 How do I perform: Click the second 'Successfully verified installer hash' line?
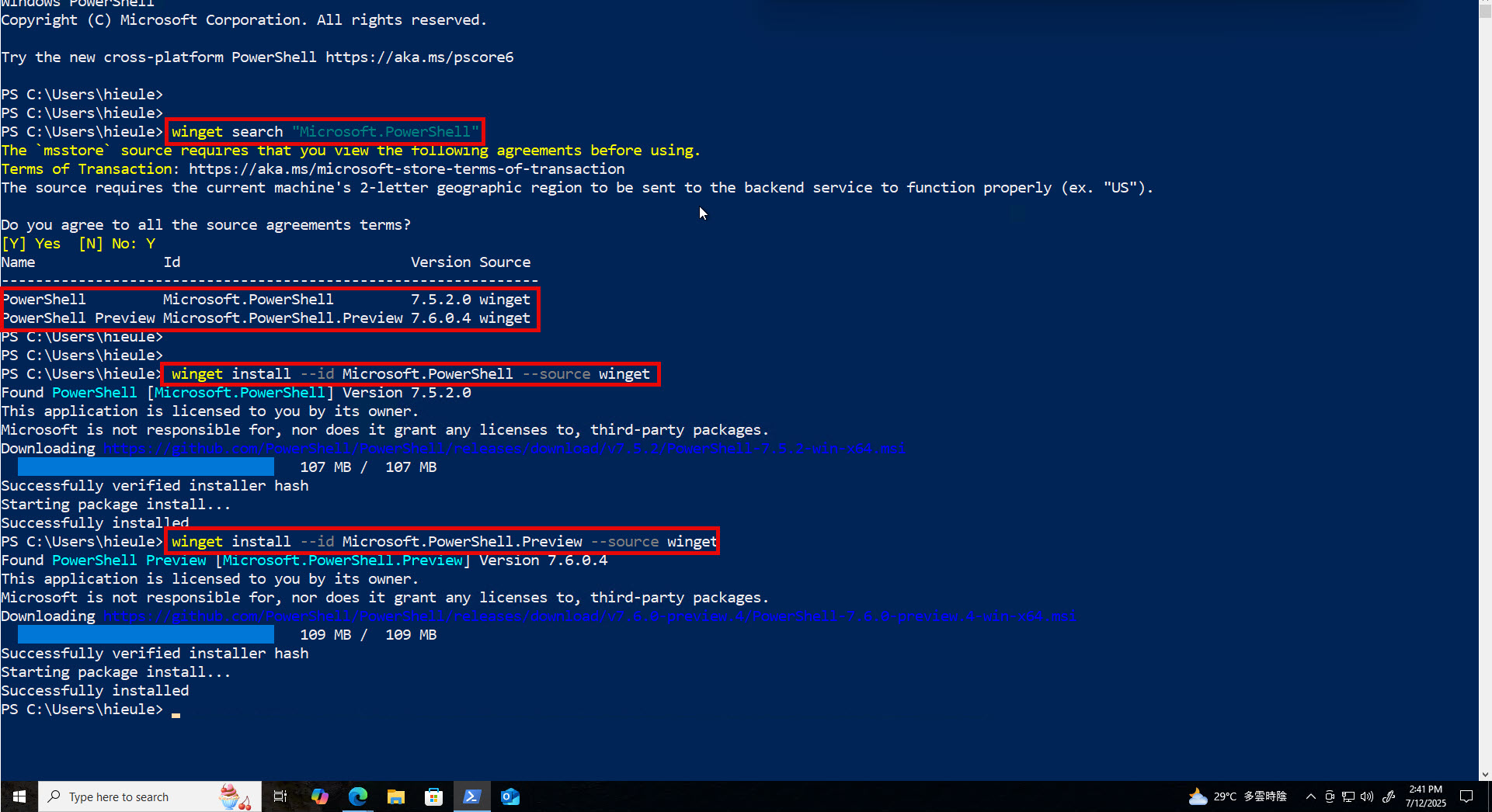155,654
